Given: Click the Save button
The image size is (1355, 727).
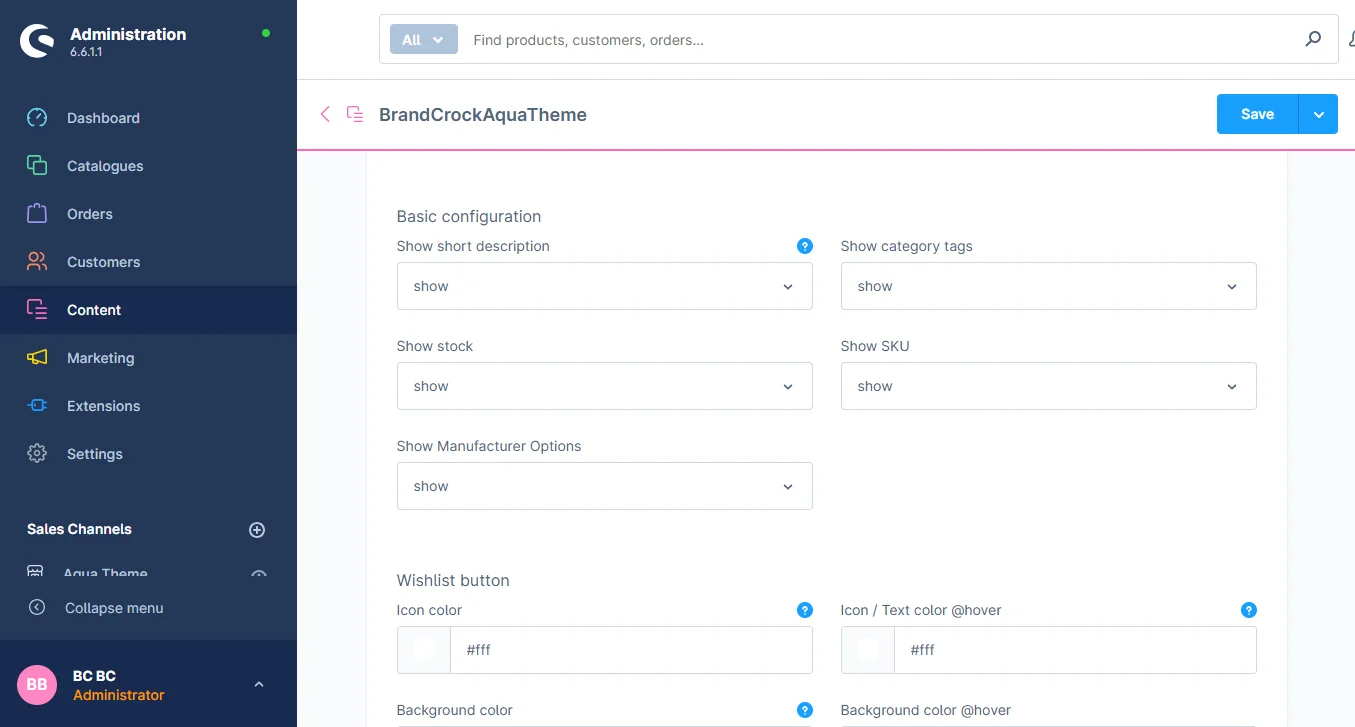Looking at the screenshot, I should (1257, 114).
